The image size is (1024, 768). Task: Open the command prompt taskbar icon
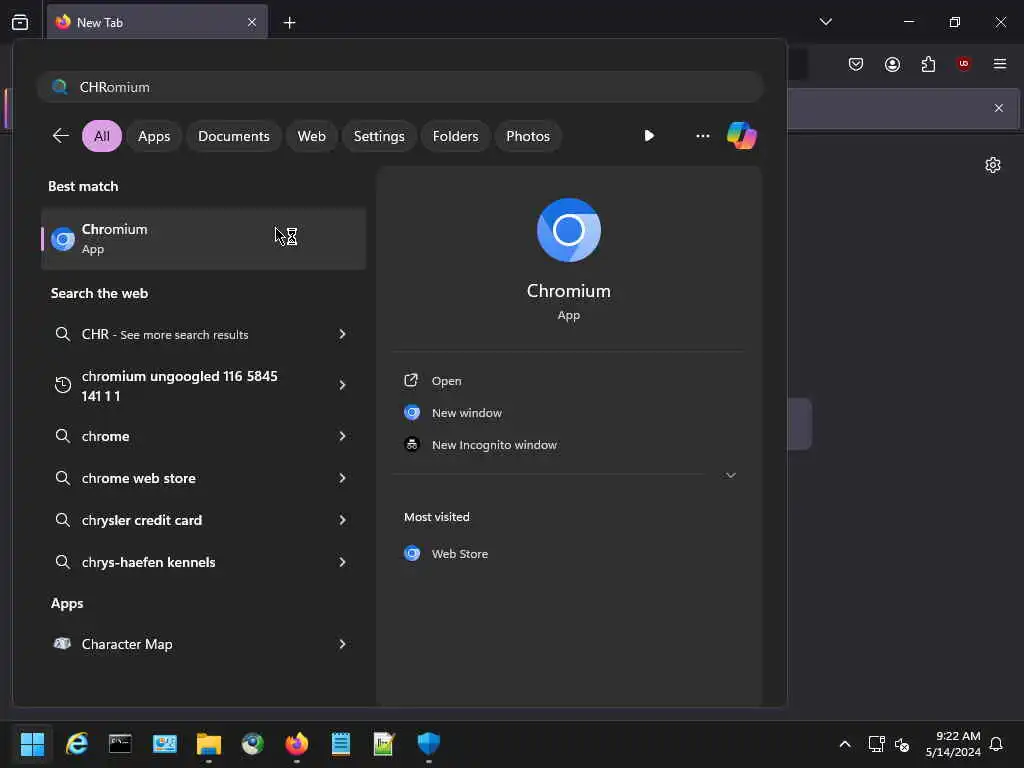(x=120, y=744)
